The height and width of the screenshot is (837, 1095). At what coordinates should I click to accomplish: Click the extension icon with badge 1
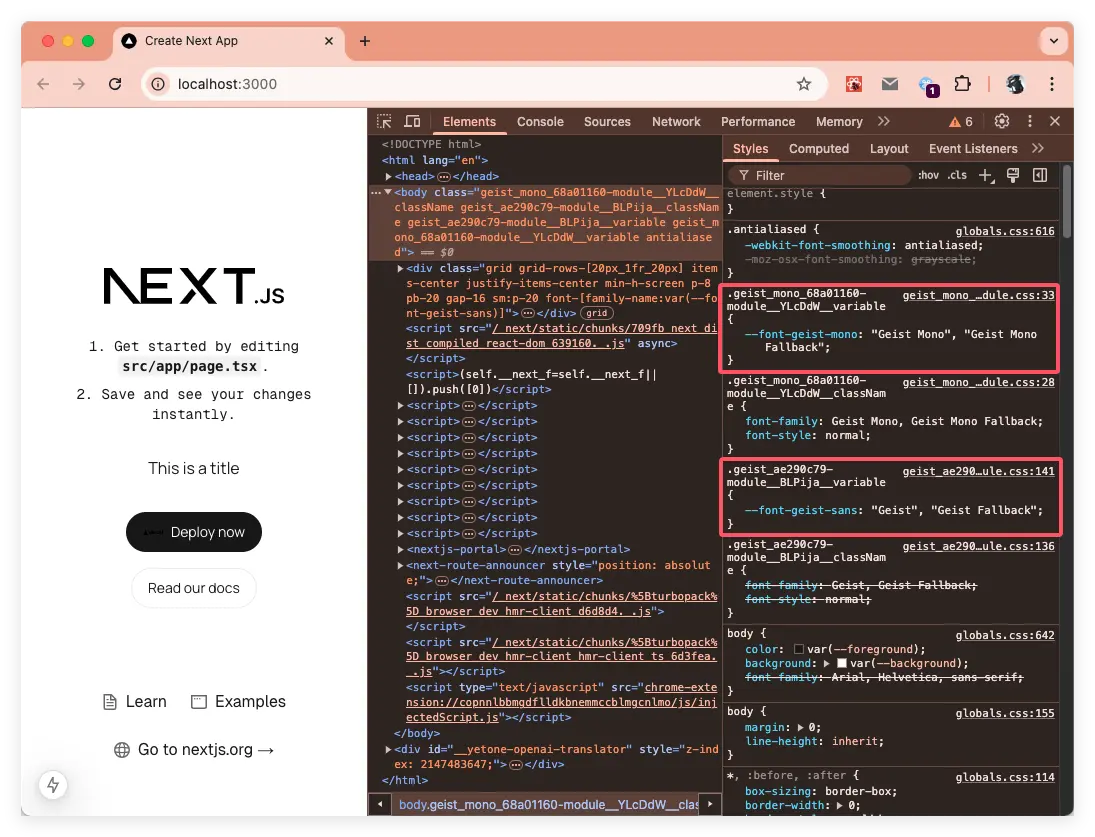(928, 85)
